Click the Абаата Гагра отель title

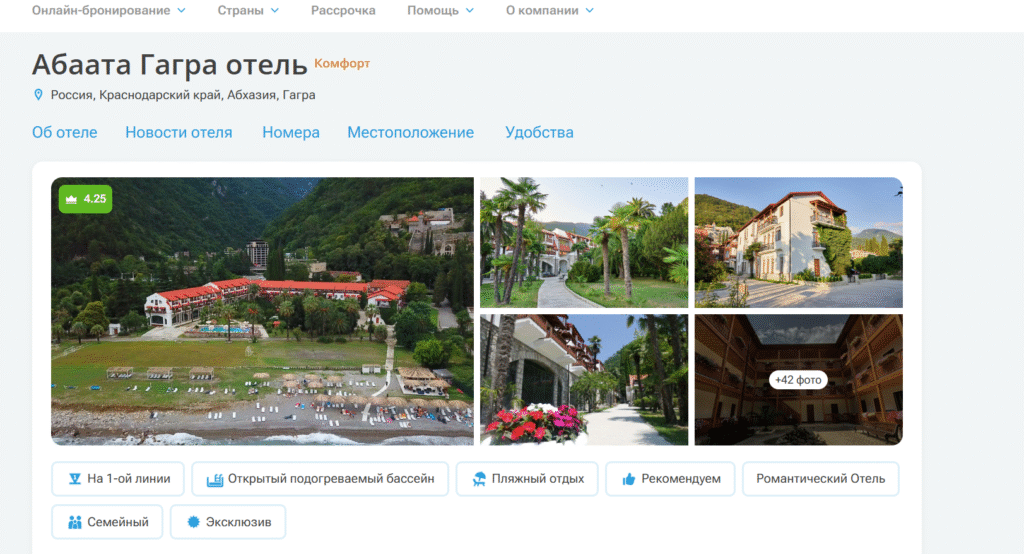170,65
